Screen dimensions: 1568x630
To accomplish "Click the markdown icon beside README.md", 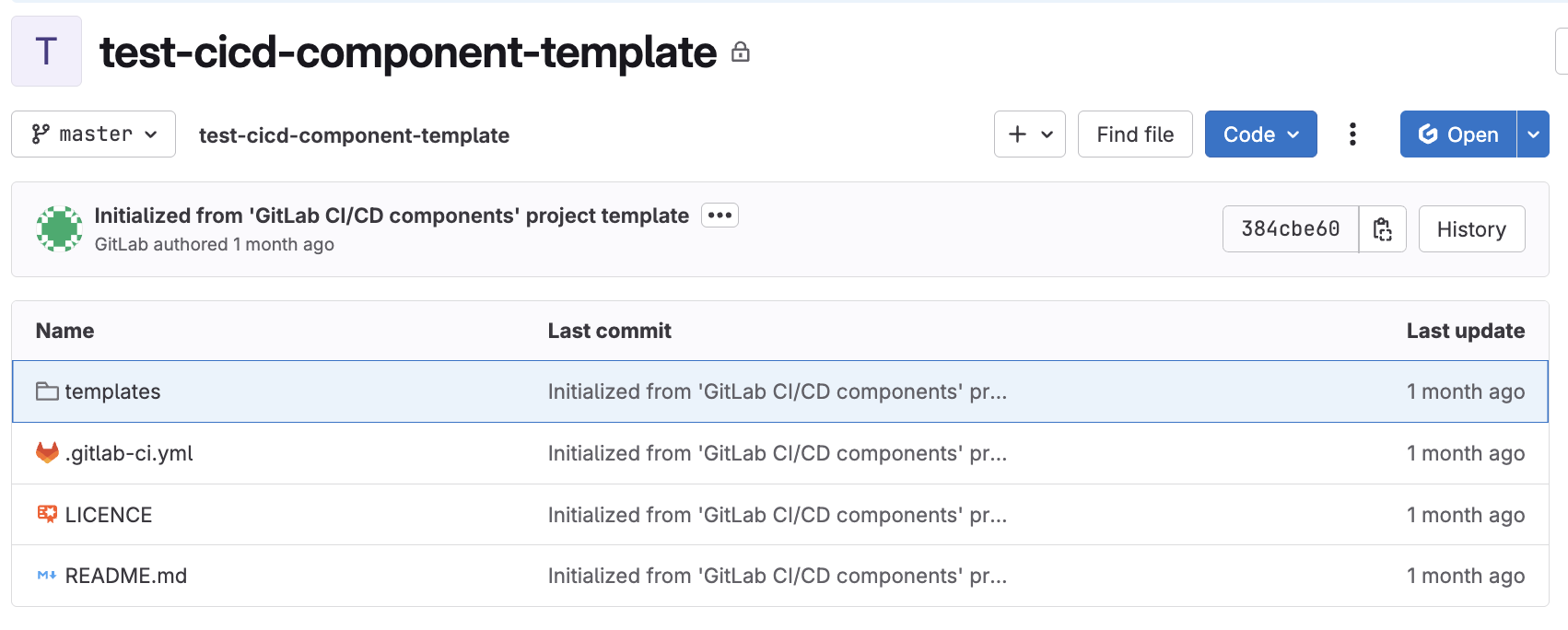I will [x=47, y=576].
